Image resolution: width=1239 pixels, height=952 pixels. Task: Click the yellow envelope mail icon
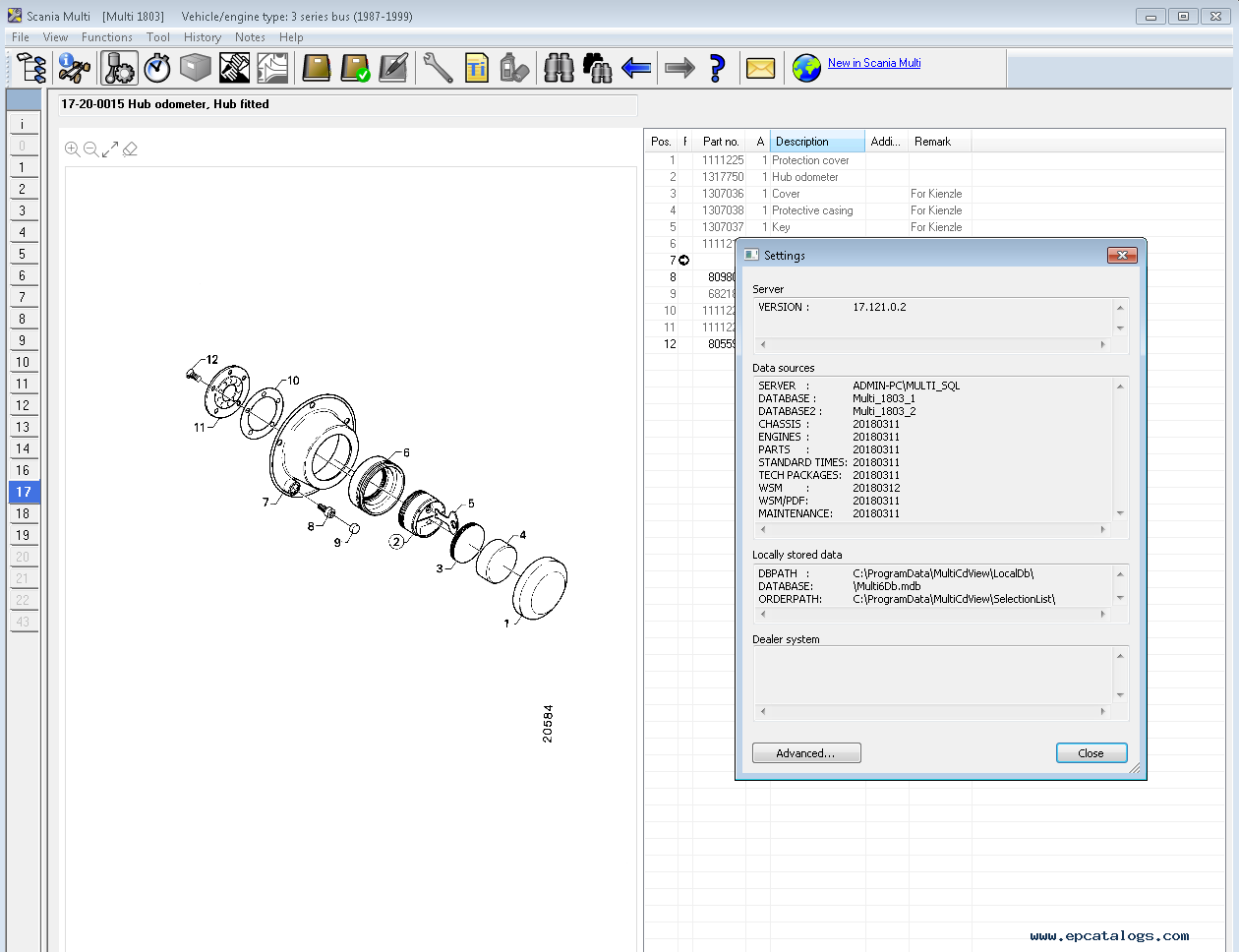(761, 68)
